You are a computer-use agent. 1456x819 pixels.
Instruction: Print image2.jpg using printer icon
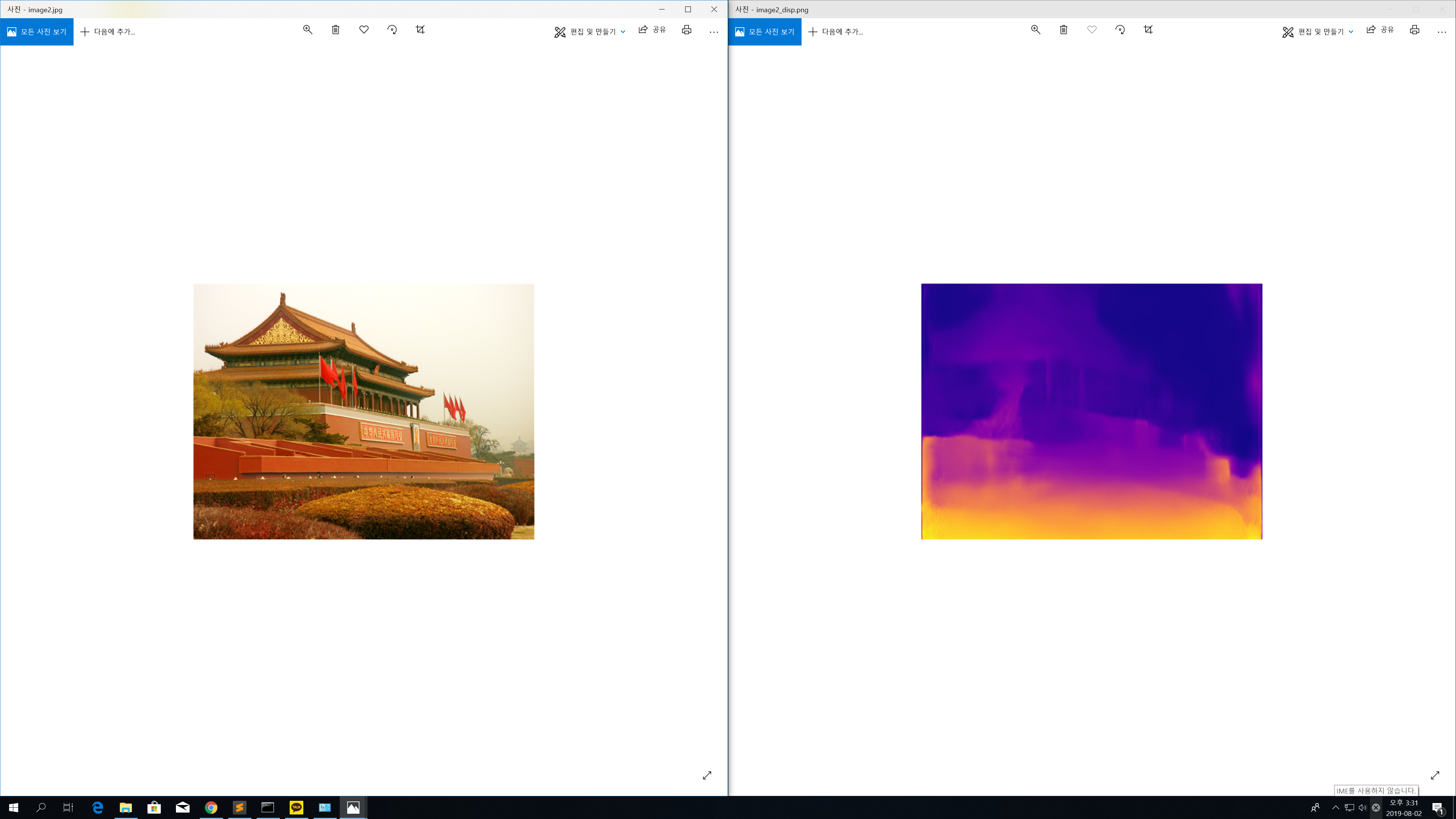686,30
